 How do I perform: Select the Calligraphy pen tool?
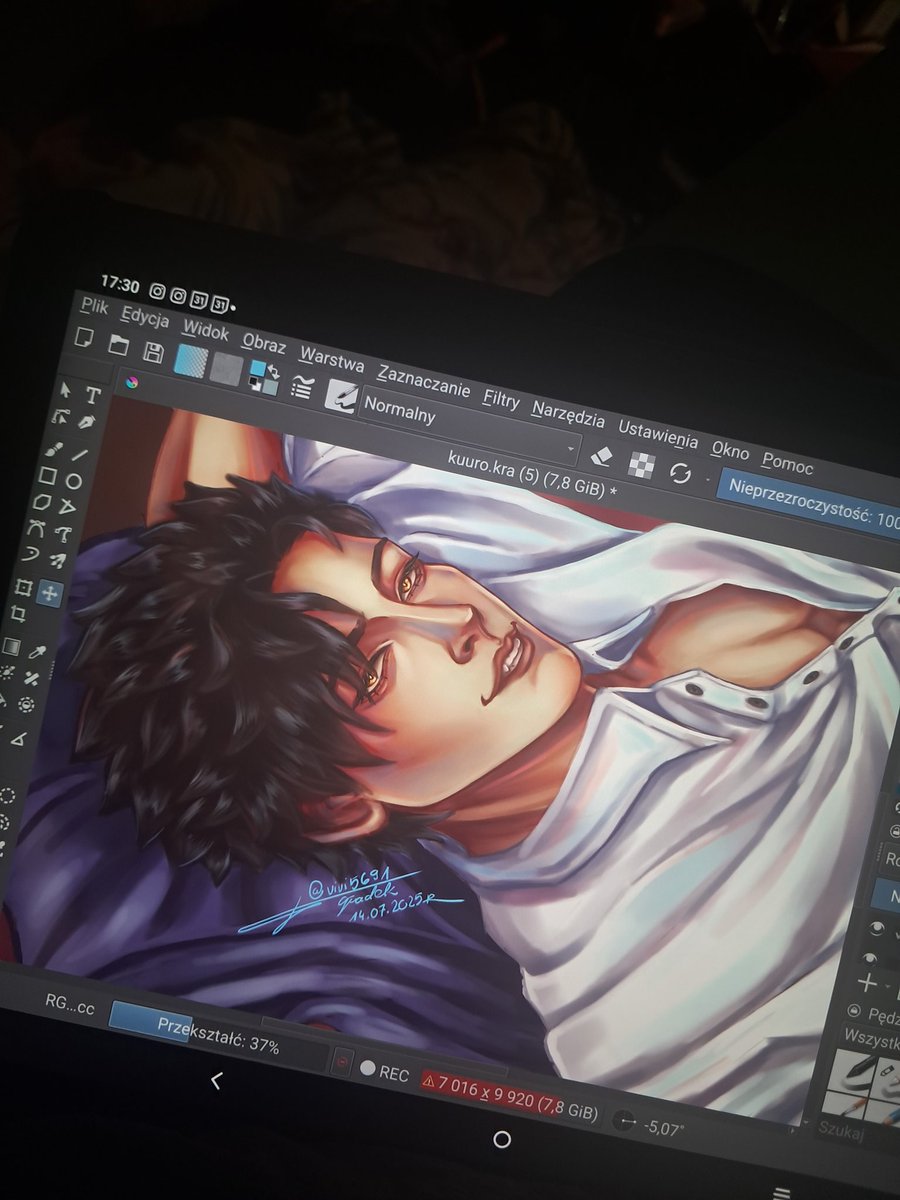click(x=88, y=423)
